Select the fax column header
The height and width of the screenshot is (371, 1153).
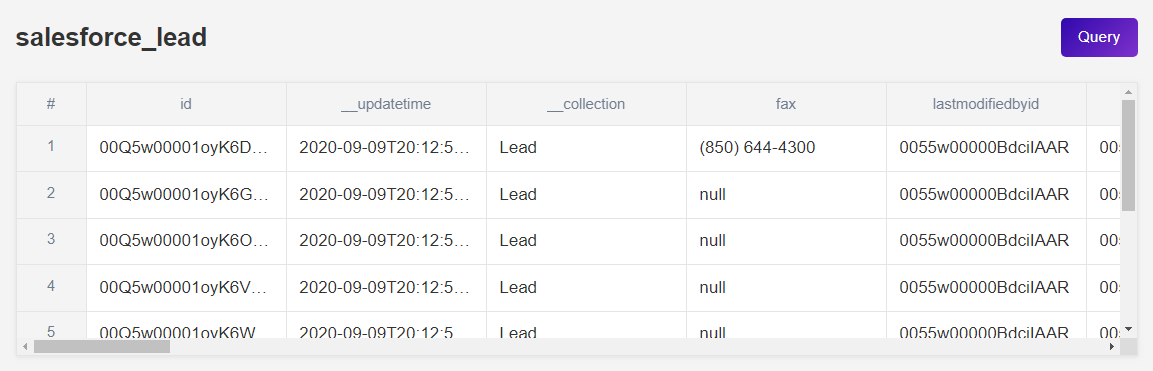coord(786,104)
